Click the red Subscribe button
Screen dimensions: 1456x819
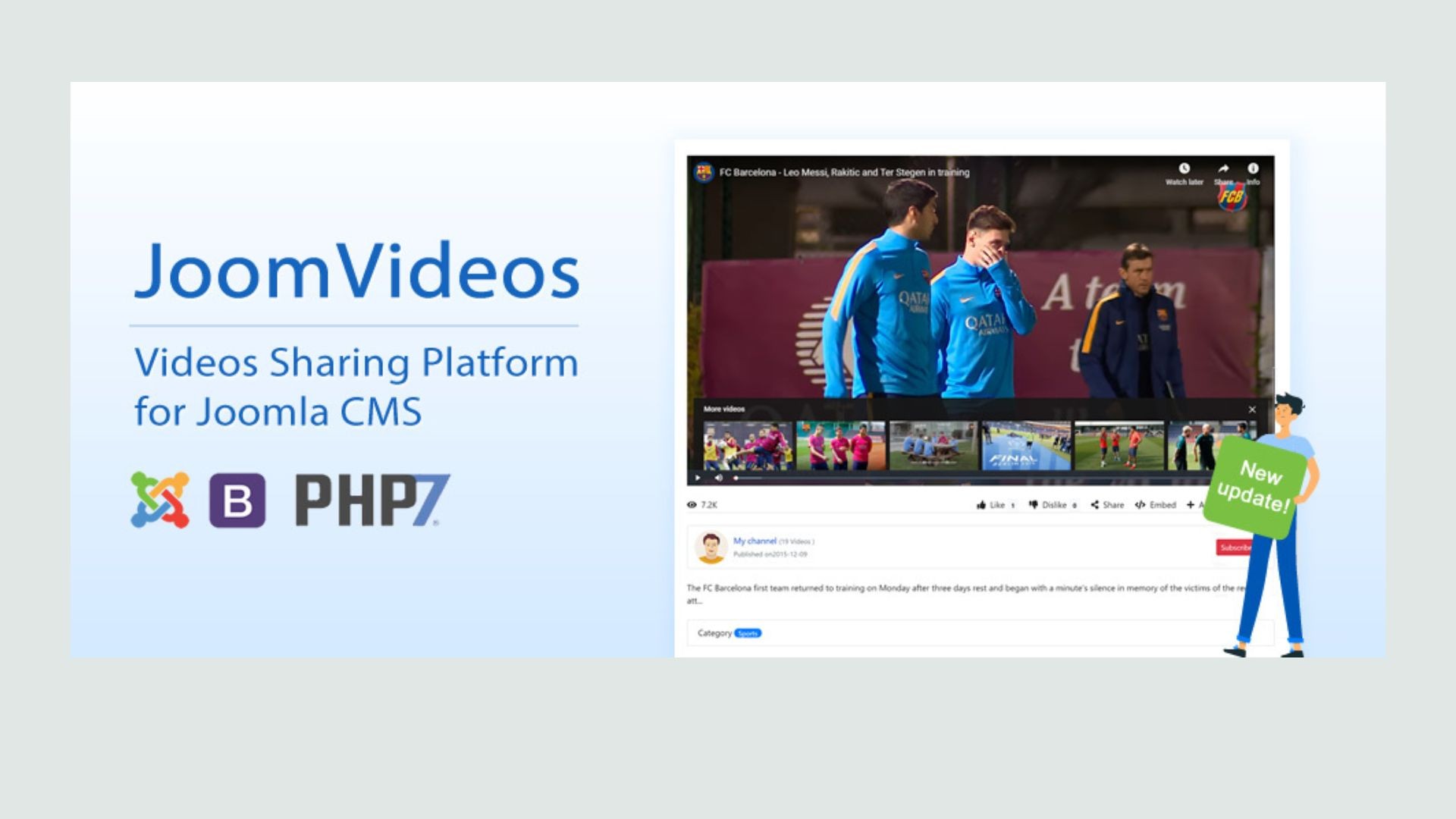pyautogui.click(x=1234, y=548)
